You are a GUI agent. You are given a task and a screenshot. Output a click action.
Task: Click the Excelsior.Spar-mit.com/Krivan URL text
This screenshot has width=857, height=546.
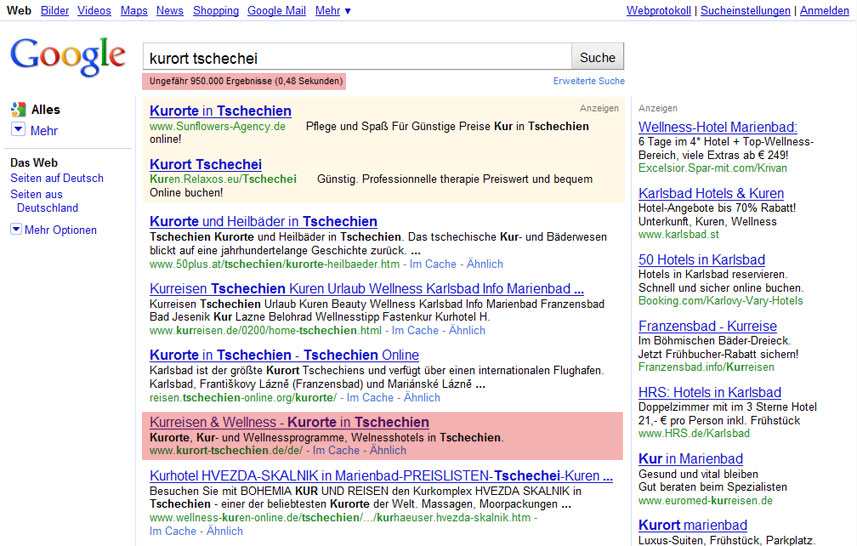click(x=713, y=168)
